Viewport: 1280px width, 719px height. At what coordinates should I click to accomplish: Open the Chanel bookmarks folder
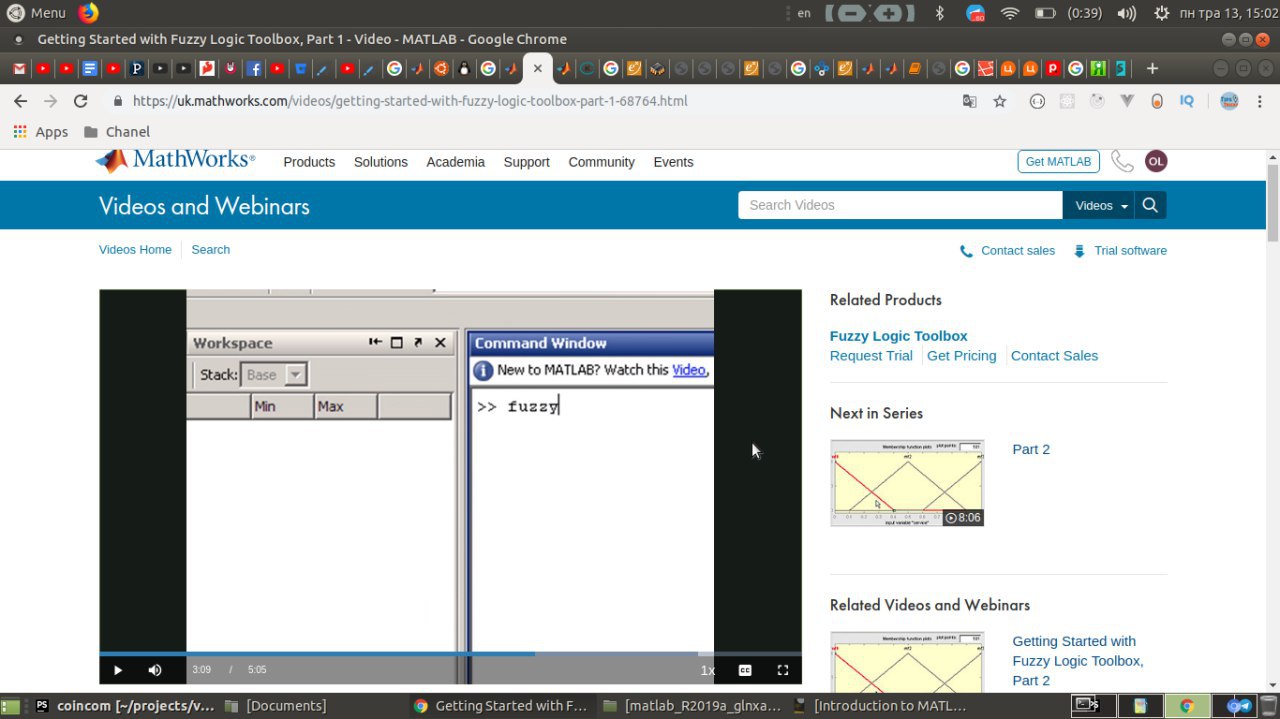(117, 132)
